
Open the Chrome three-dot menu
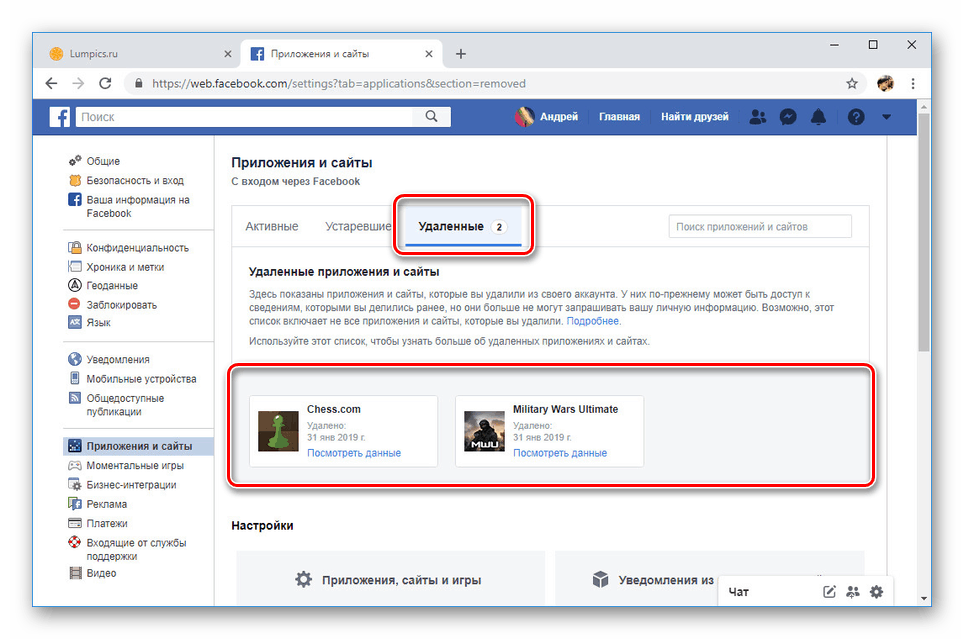(x=913, y=84)
